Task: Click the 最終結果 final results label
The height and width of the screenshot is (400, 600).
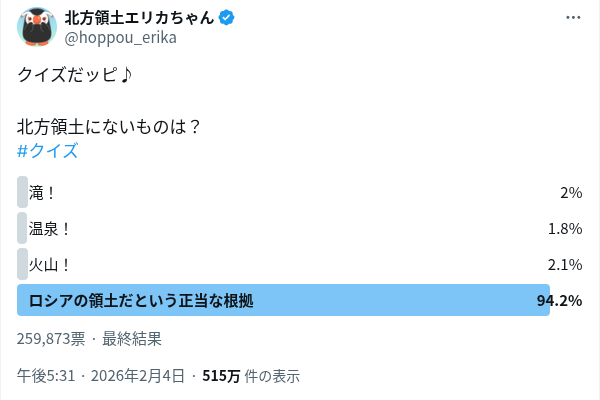Action: click(132, 339)
